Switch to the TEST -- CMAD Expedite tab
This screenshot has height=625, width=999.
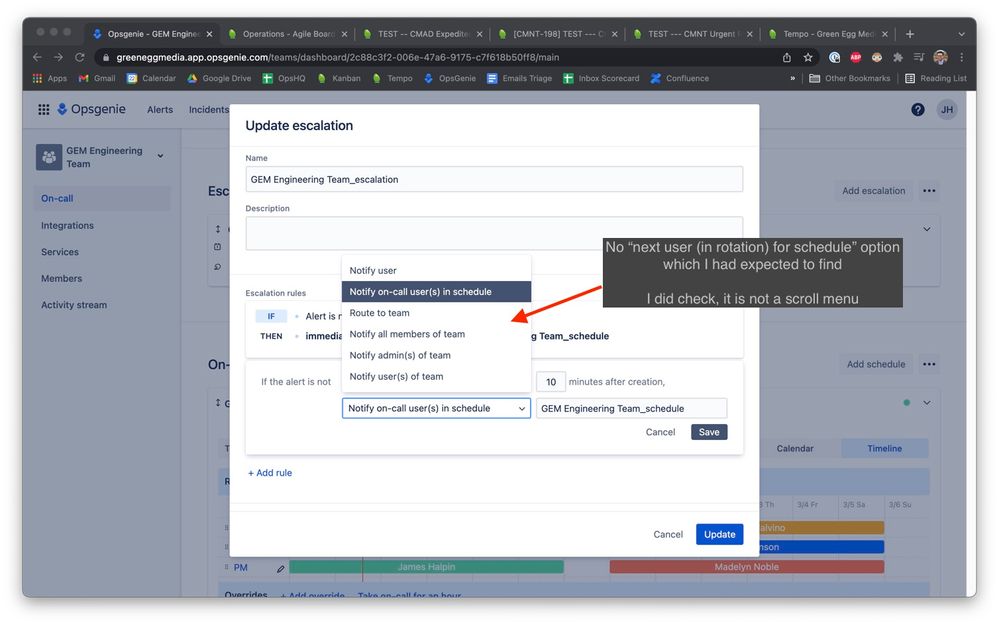(x=423, y=34)
